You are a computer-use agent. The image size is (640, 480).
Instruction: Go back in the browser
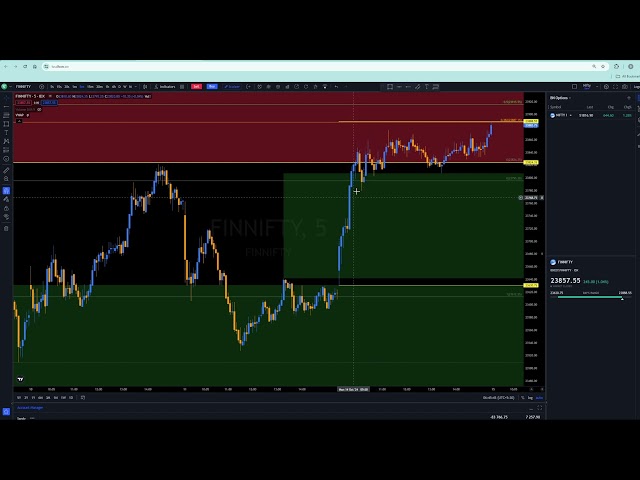click(x=6, y=67)
